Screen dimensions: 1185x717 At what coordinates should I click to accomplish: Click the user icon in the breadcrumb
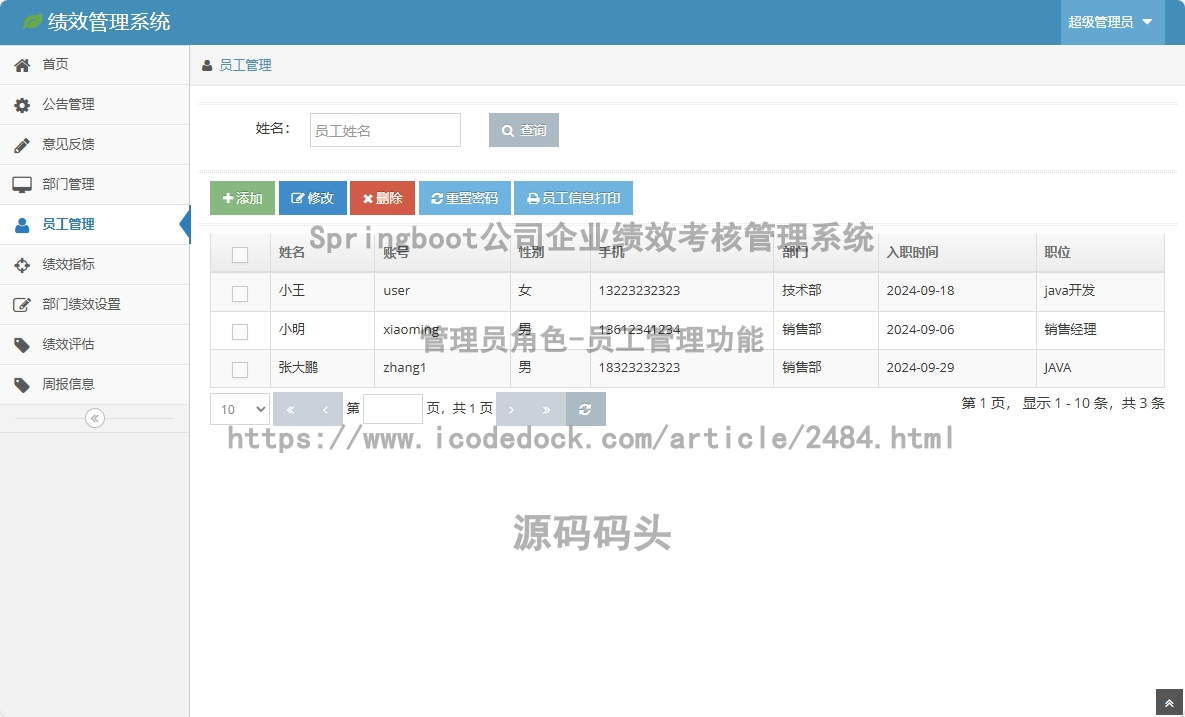[x=206, y=66]
